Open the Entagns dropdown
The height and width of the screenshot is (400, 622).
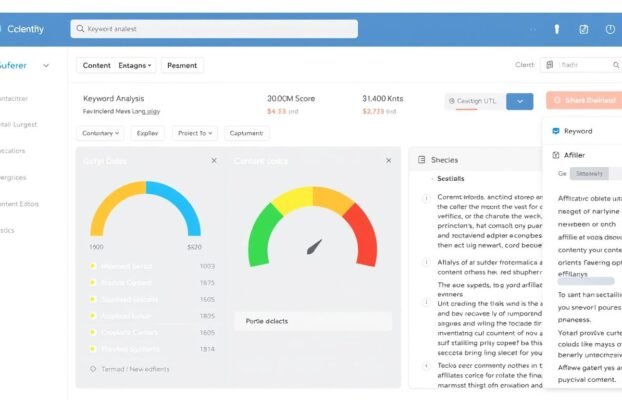(135, 65)
